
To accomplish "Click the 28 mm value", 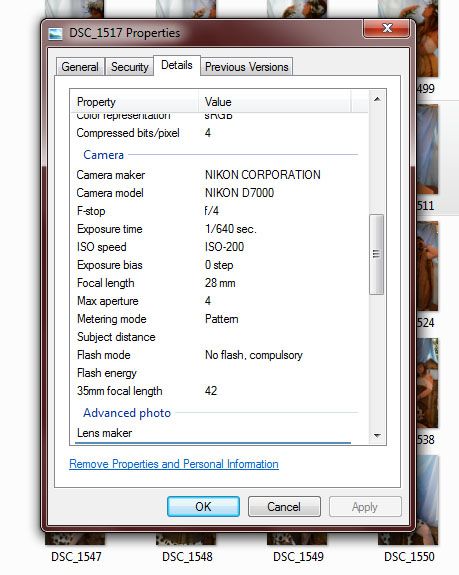I will (x=220, y=283).
